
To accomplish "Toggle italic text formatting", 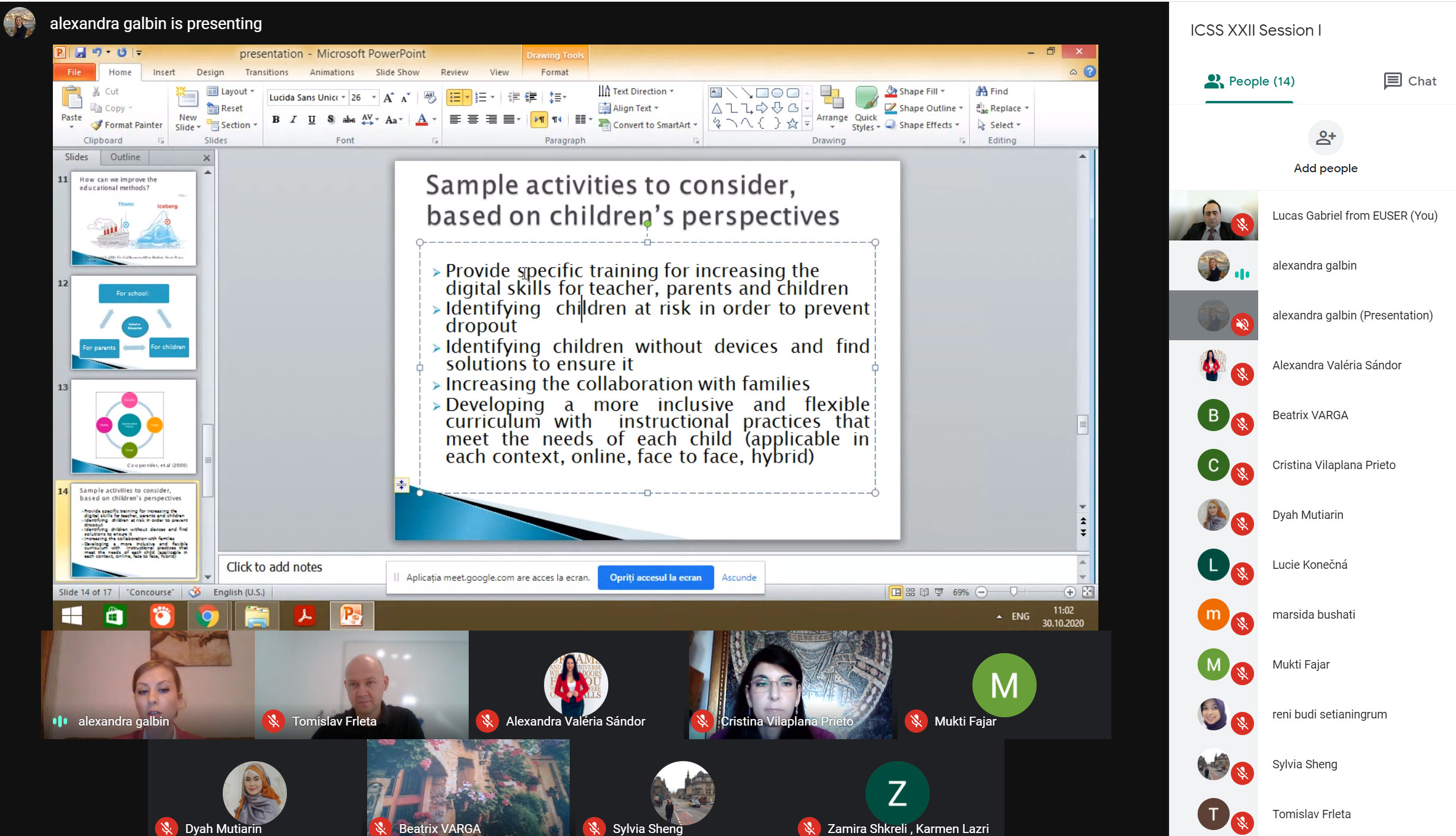I will (293, 119).
